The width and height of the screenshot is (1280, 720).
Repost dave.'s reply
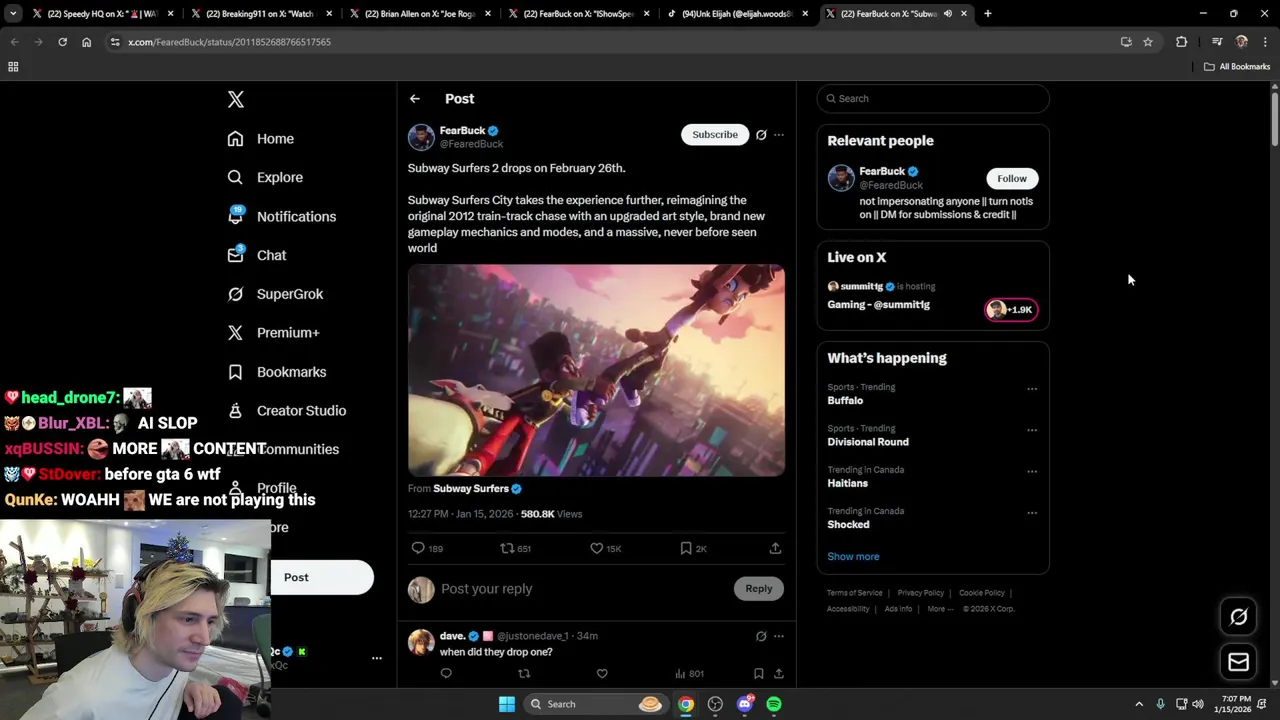524,674
